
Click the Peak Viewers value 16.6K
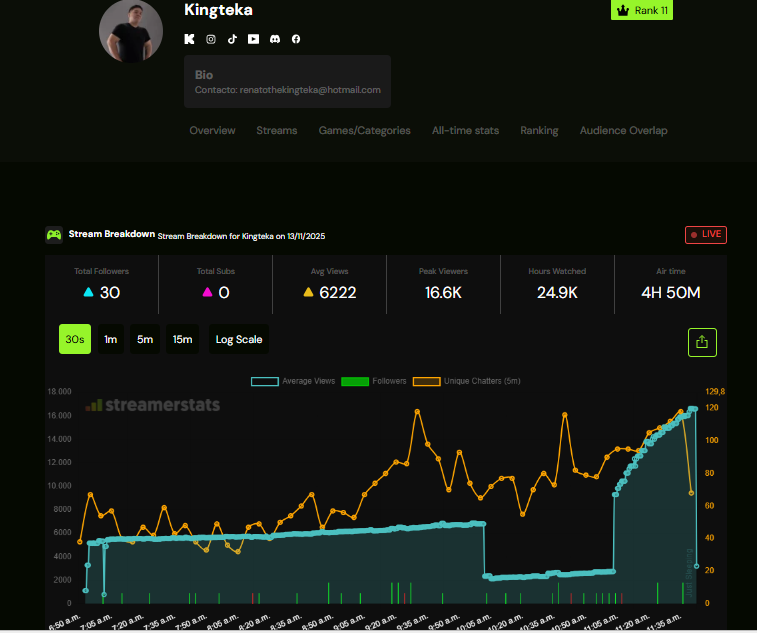click(443, 293)
